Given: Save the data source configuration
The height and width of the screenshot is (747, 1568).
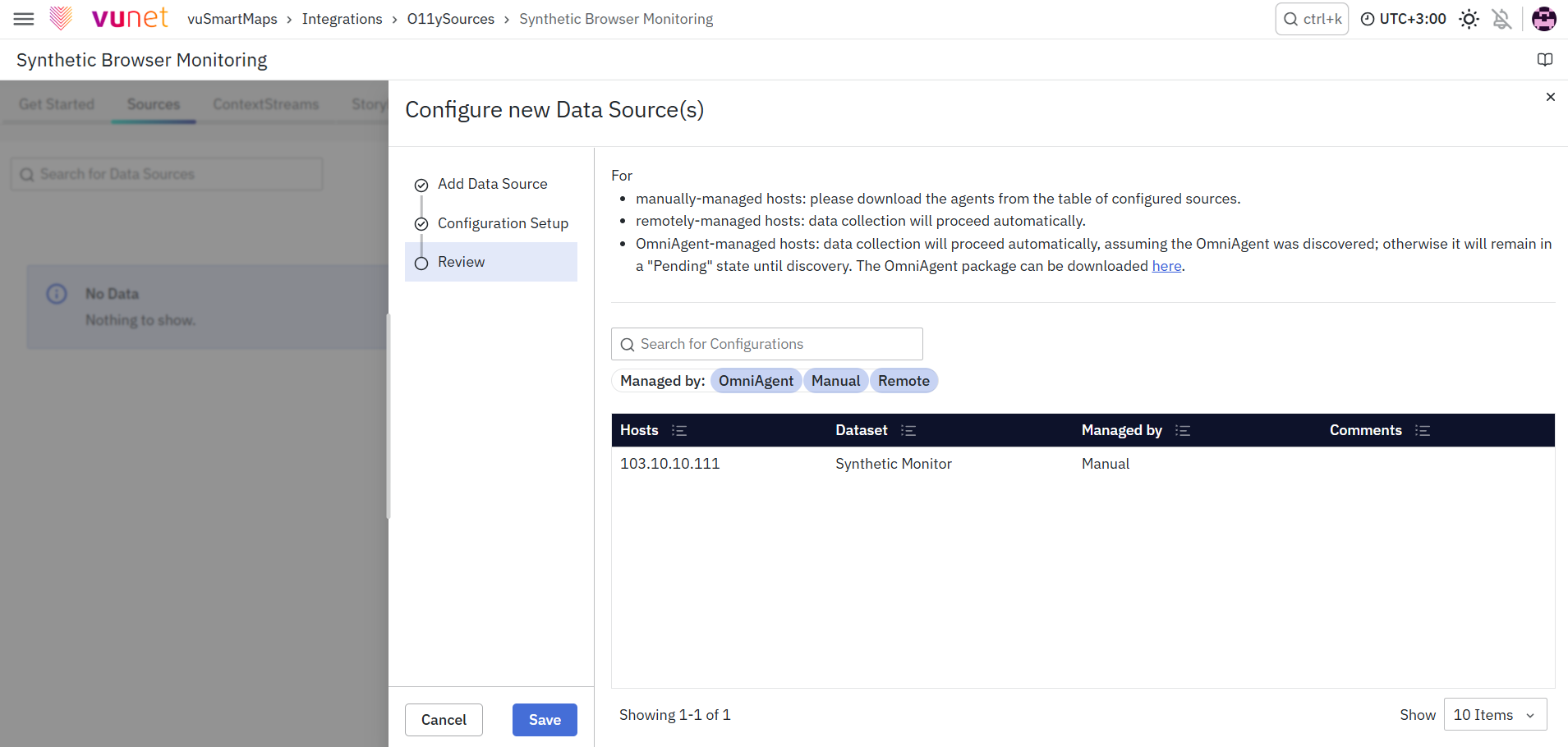Looking at the screenshot, I should [545, 720].
